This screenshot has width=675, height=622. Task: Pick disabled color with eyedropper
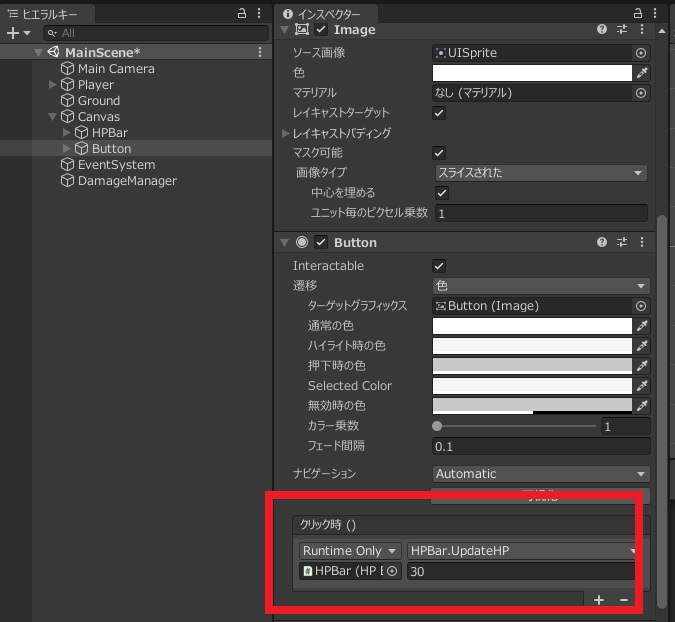click(x=642, y=405)
